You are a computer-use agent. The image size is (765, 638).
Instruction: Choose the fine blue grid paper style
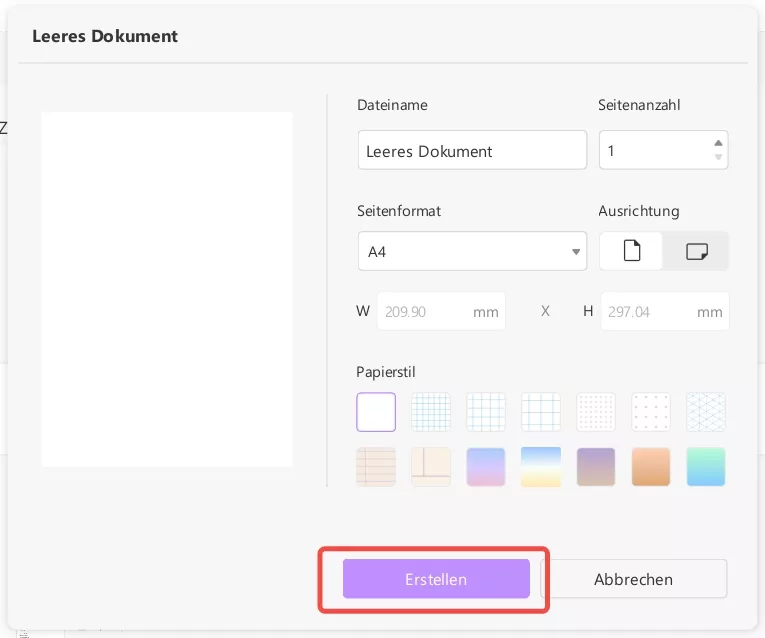click(x=431, y=412)
